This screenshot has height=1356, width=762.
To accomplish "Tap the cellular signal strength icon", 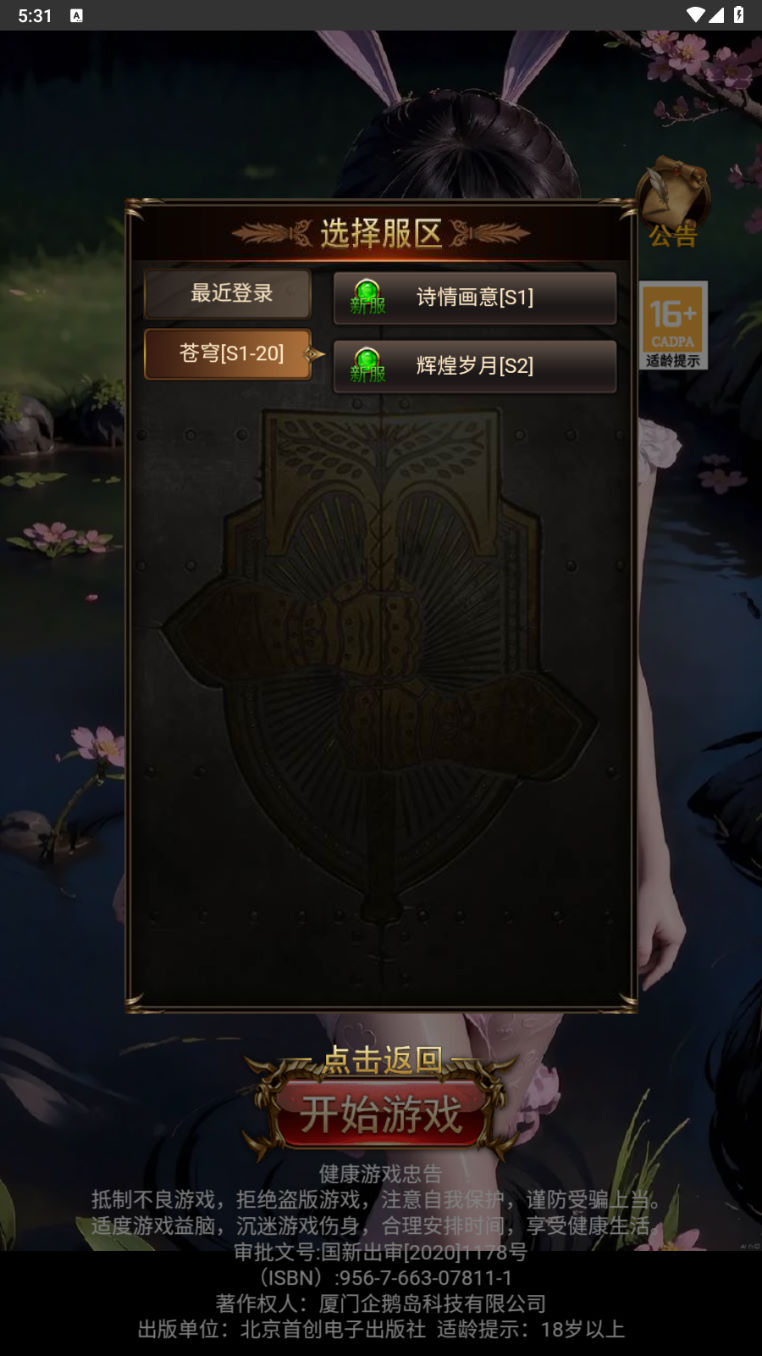I will click(x=717, y=15).
